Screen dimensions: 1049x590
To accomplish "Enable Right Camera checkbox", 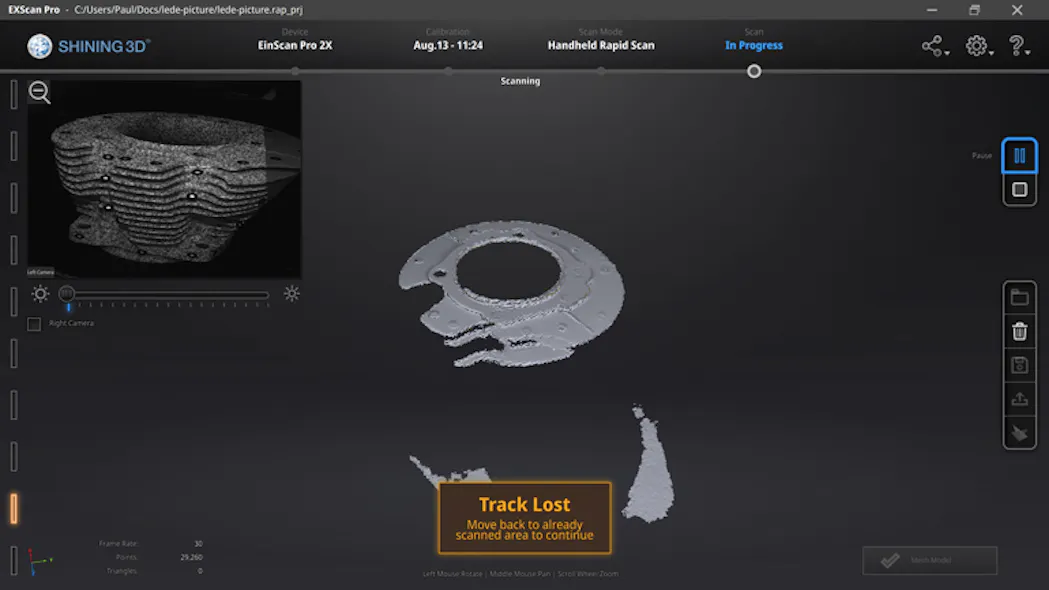I will tap(34, 324).
